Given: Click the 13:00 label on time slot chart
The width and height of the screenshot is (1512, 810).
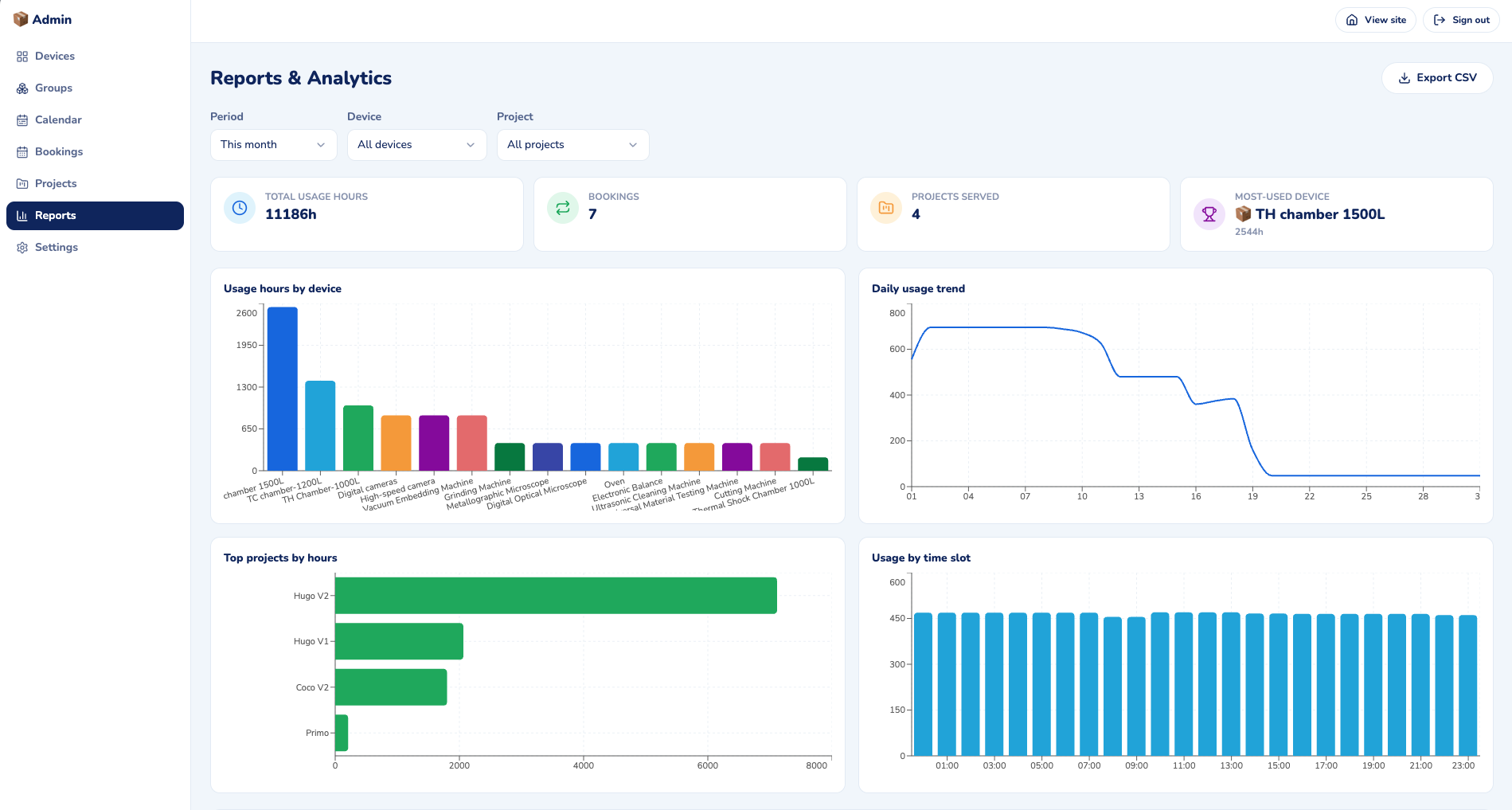Looking at the screenshot, I should pos(1231,765).
